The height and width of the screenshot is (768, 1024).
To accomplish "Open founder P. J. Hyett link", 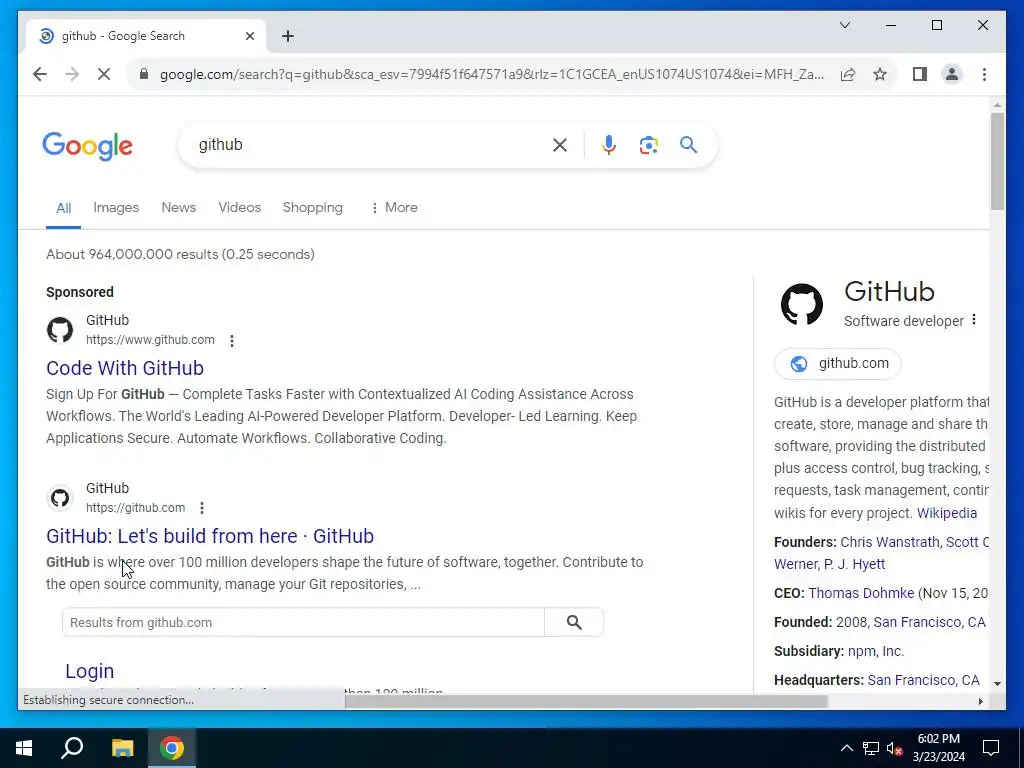I will pyautogui.click(x=854, y=564).
